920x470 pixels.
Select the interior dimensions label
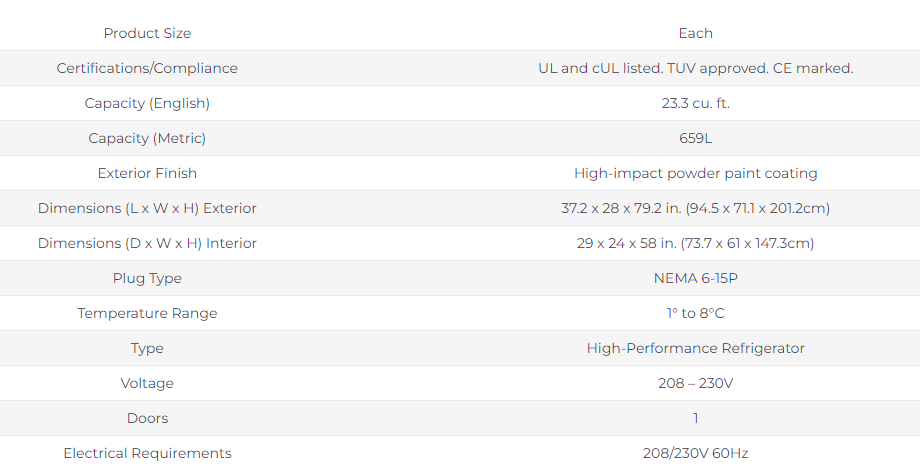point(147,243)
